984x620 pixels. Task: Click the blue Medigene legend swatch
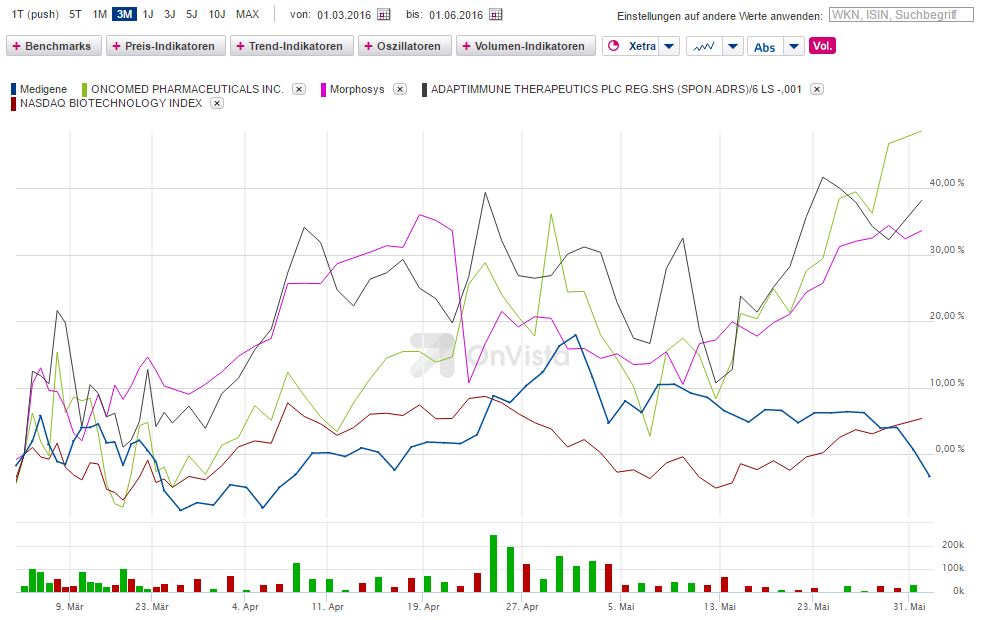pyautogui.click(x=14, y=89)
